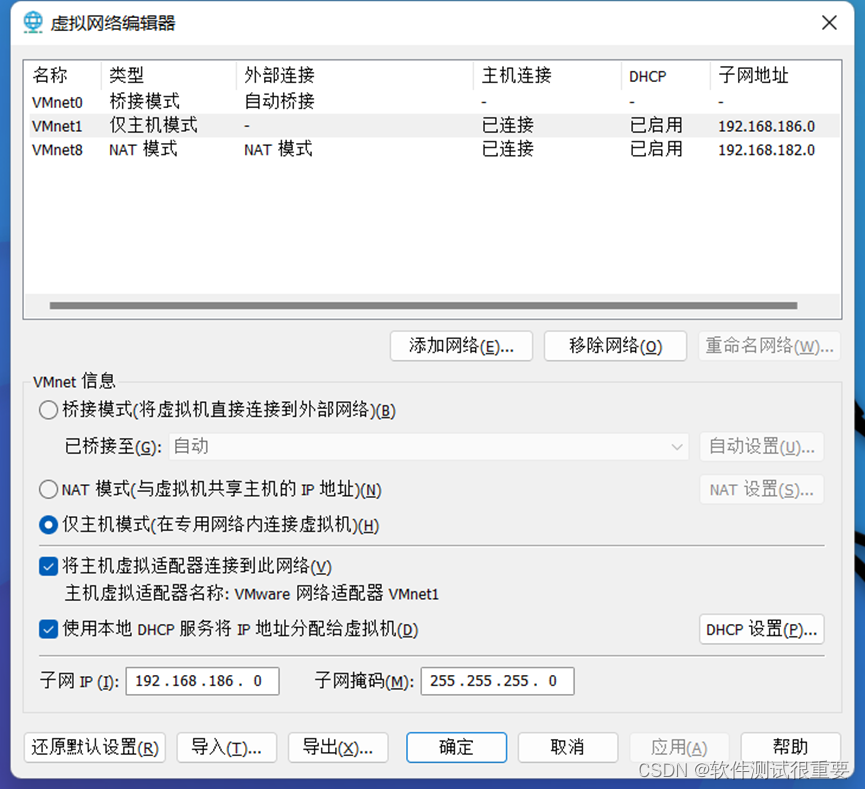Click 仅主机模式 type cell for VMnet1
Screen dimensions: 865x789
tap(153, 126)
